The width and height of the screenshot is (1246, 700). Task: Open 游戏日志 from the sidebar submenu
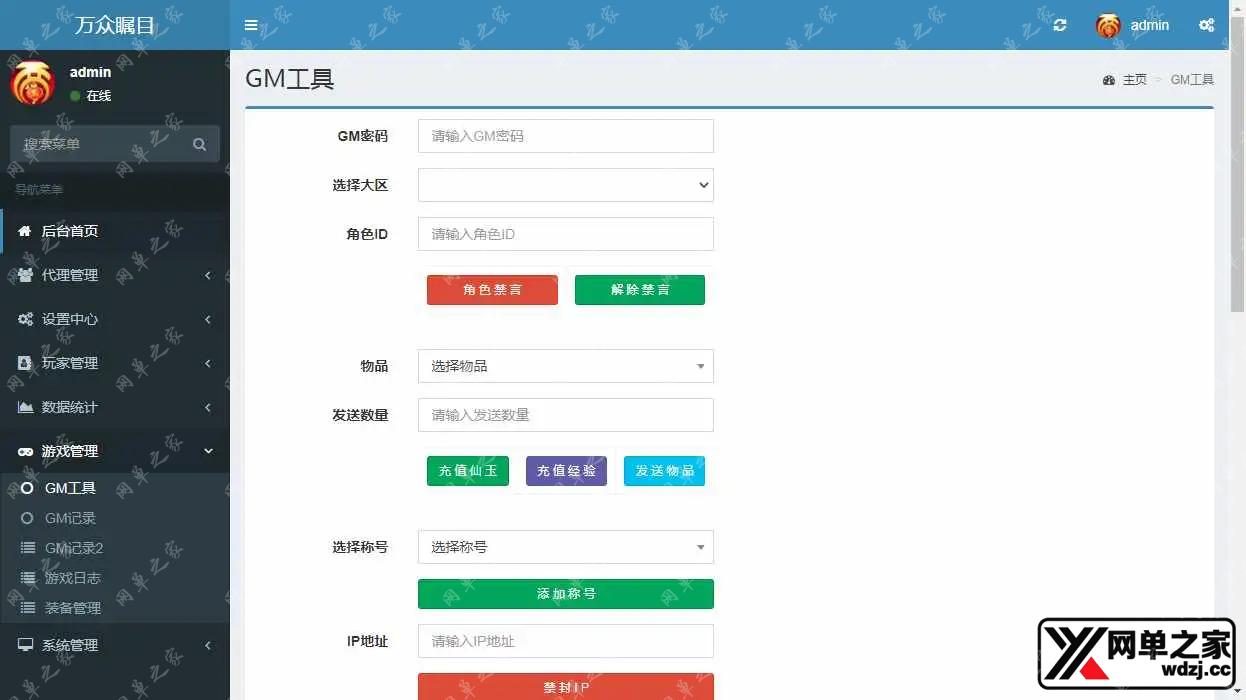pyautogui.click(x=72, y=578)
